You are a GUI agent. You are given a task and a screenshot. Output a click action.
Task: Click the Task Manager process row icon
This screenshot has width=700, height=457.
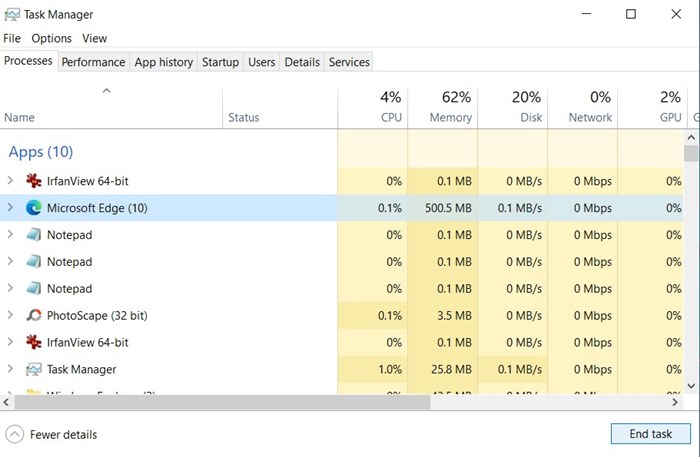click(33, 369)
